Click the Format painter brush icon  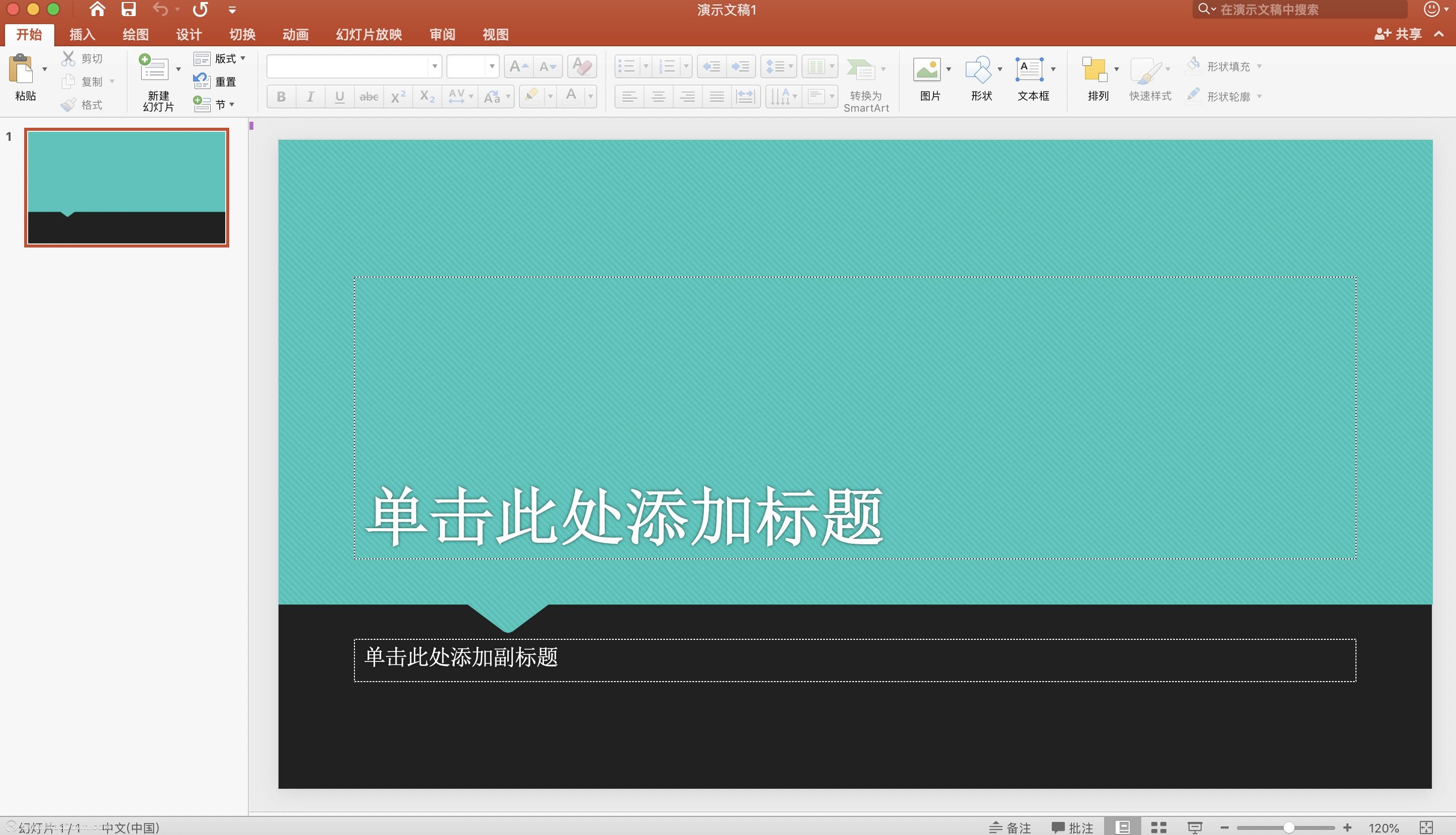pyautogui.click(x=68, y=105)
